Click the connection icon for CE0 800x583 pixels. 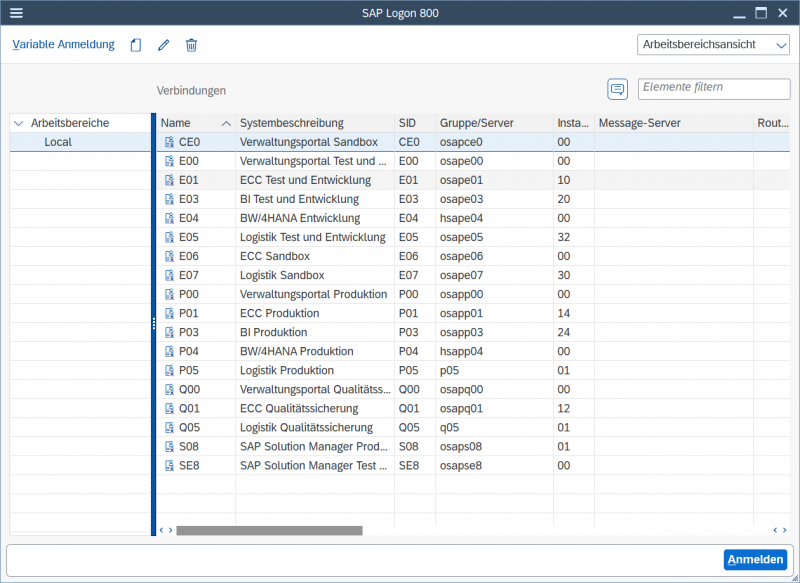click(169, 142)
